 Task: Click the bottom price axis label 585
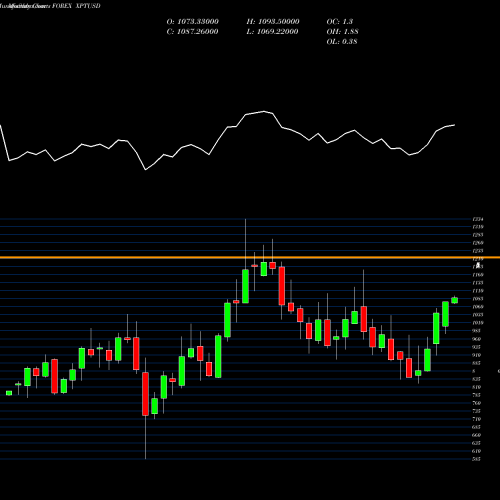click(476, 459)
